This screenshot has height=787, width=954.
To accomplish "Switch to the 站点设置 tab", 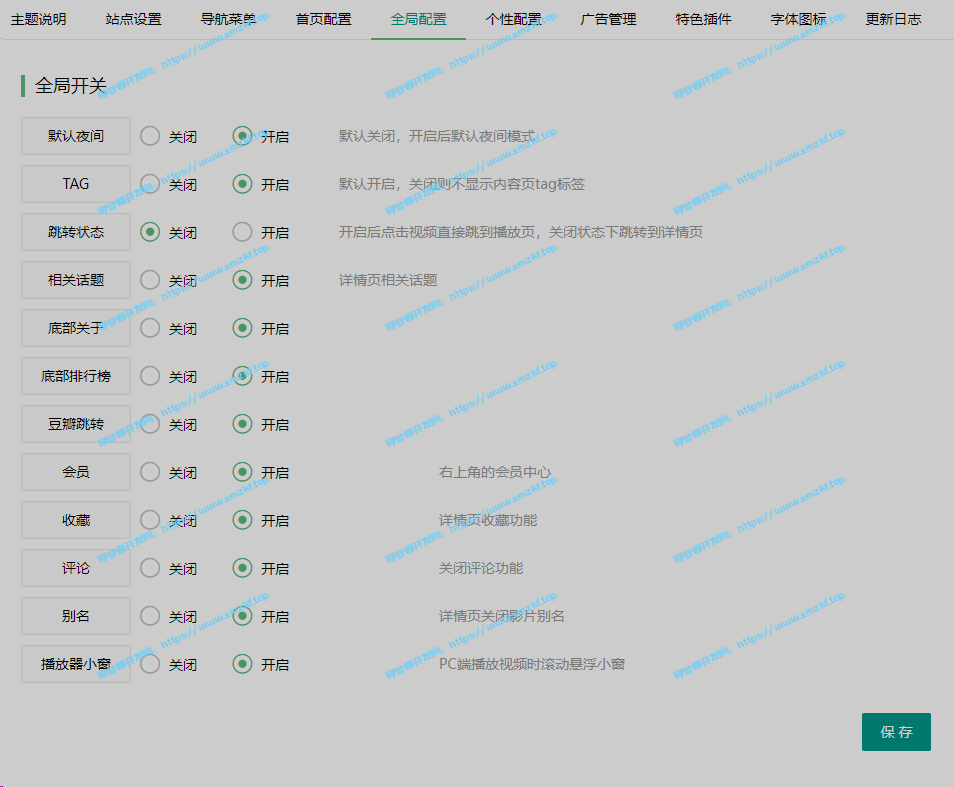I will 133,19.
